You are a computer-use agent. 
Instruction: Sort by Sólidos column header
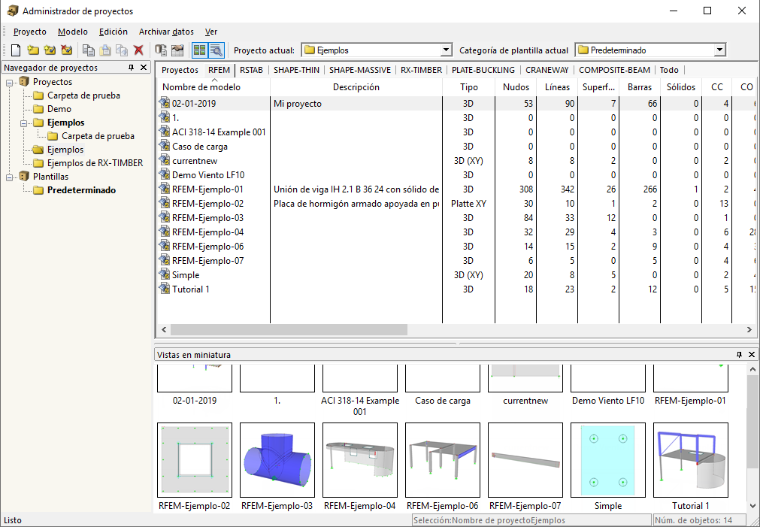[681, 87]
